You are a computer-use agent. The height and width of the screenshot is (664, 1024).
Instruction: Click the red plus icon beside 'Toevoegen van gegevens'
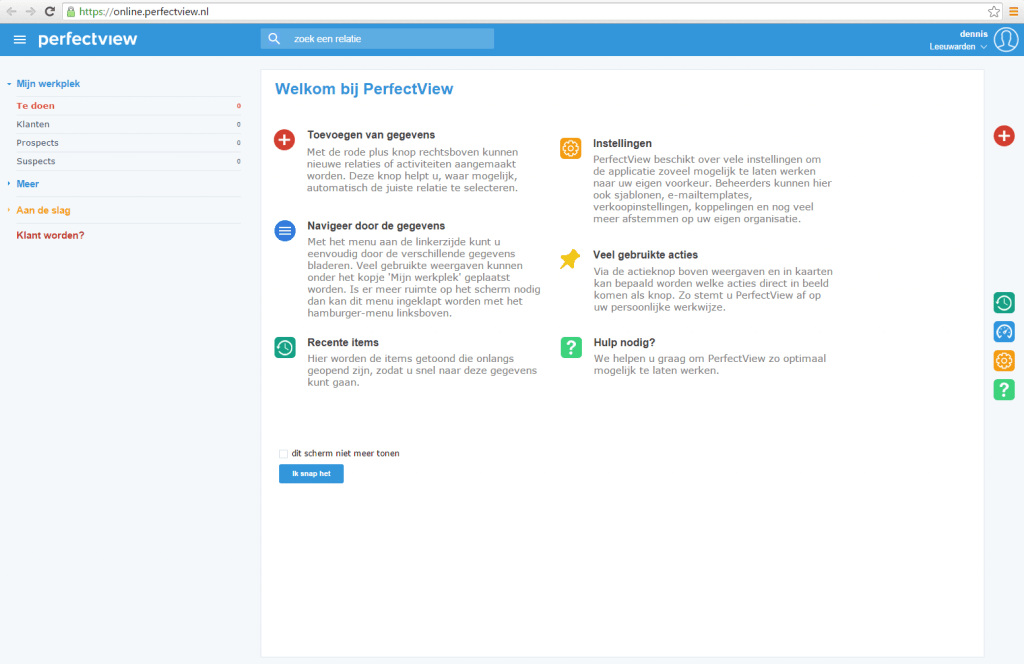click(284, 139)
